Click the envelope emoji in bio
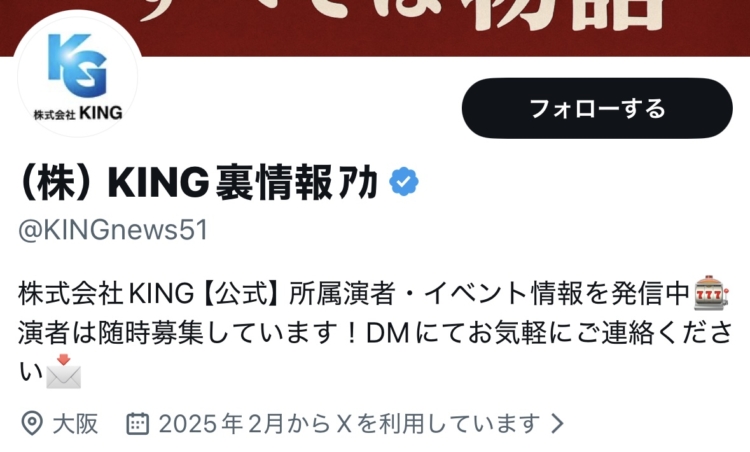The width and height of the screenshot is (750, 452). [64, 371]
